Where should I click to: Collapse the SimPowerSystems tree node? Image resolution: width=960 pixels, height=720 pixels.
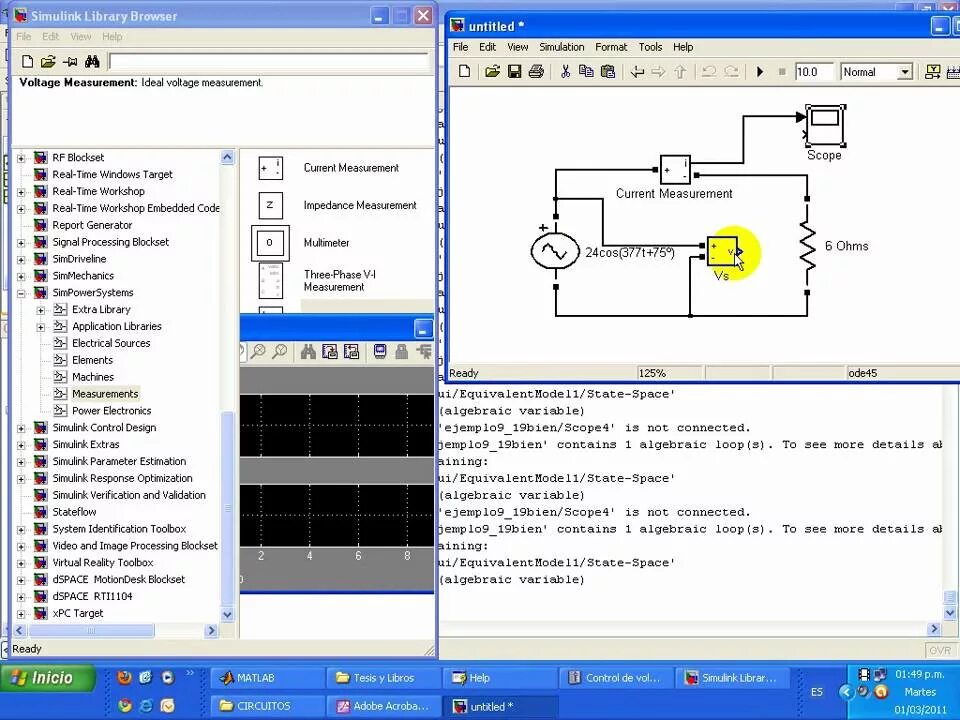[x=21, y=293]
